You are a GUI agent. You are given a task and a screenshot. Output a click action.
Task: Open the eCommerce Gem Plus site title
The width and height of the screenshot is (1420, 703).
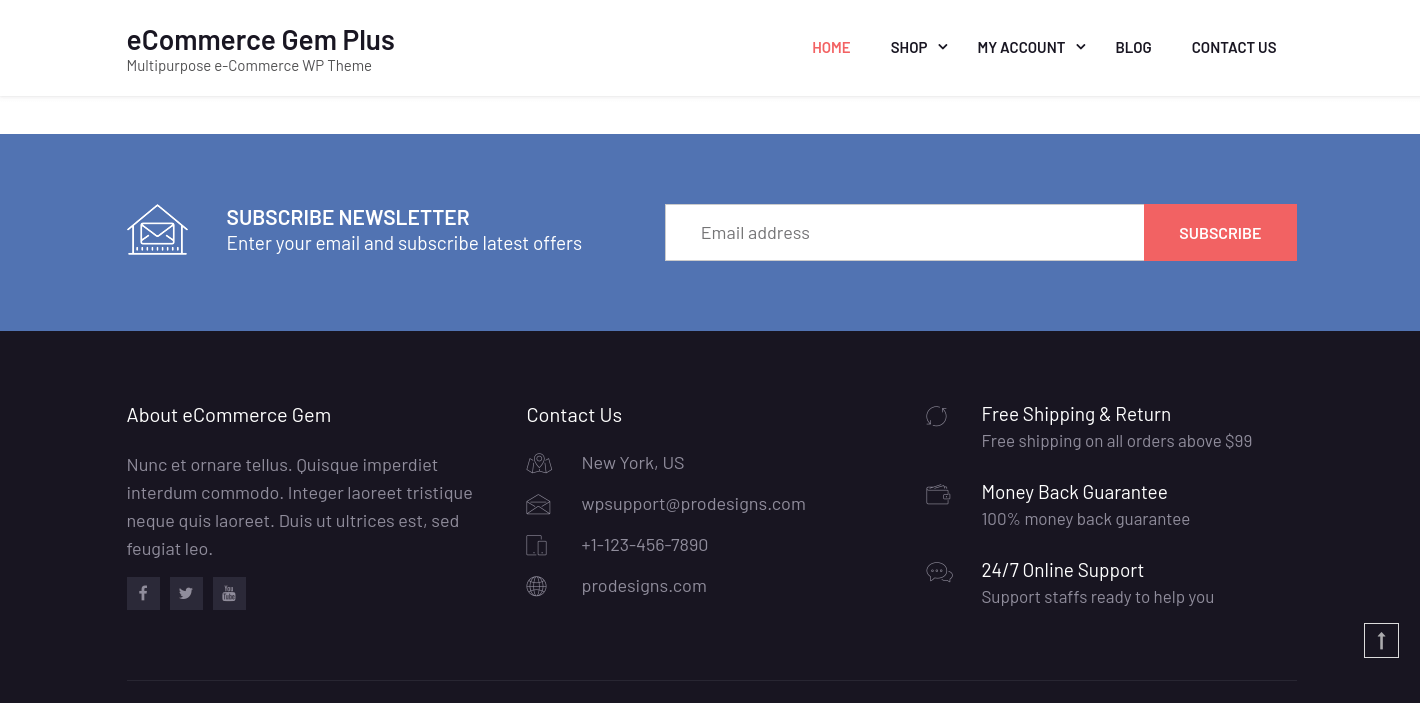[261, 40]
